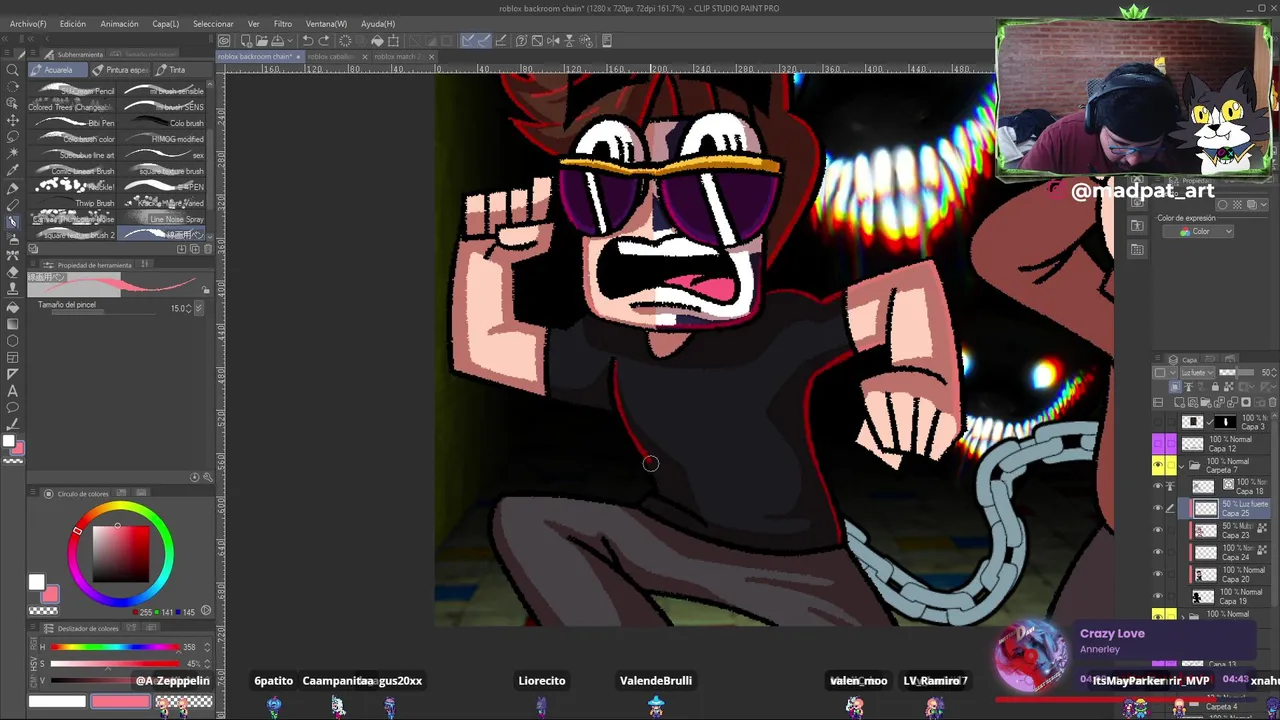Image resolution: width=1280 pixels, height=720 pixels.
Task: Toggle visibility of Capa 19 layer
Action: tap(1158, 596)
